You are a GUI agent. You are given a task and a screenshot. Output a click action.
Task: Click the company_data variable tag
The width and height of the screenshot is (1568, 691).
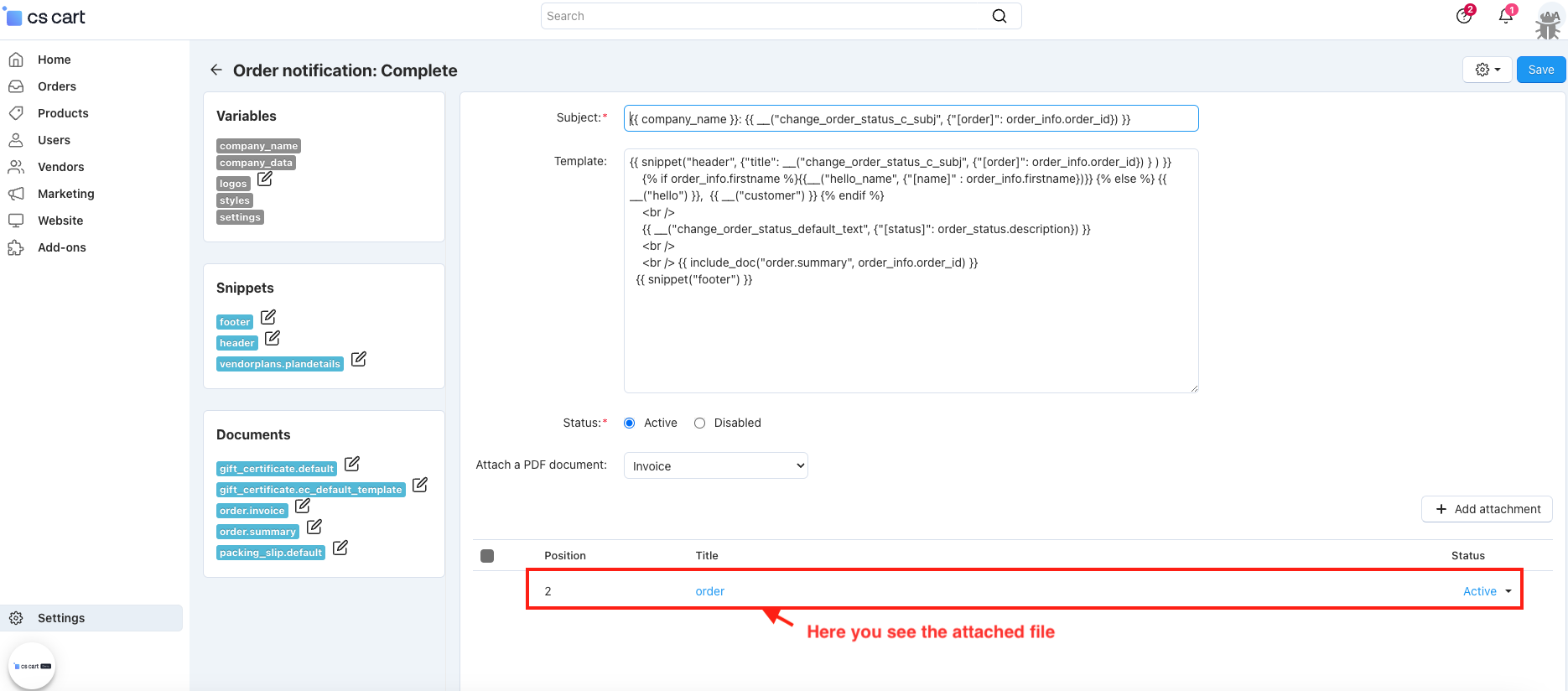tap(256, 163)
